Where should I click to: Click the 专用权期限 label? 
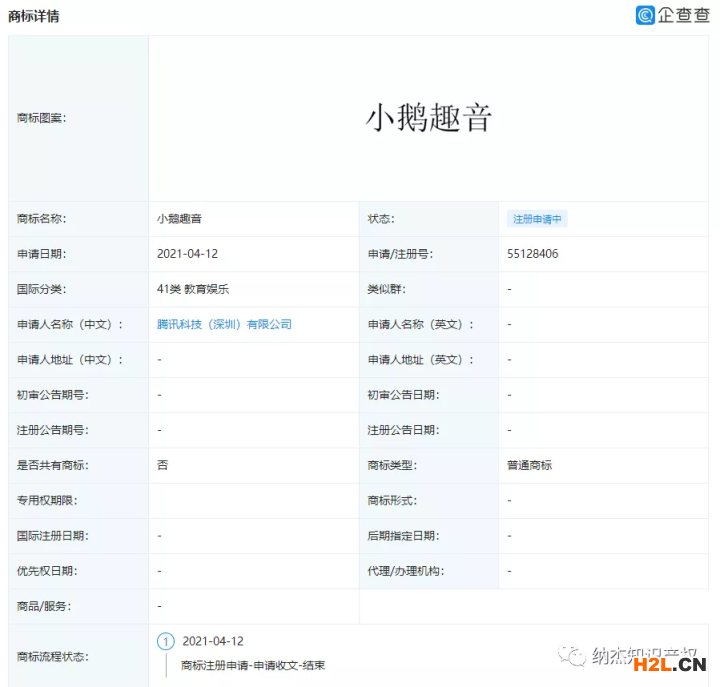click(x=47, y=500)
